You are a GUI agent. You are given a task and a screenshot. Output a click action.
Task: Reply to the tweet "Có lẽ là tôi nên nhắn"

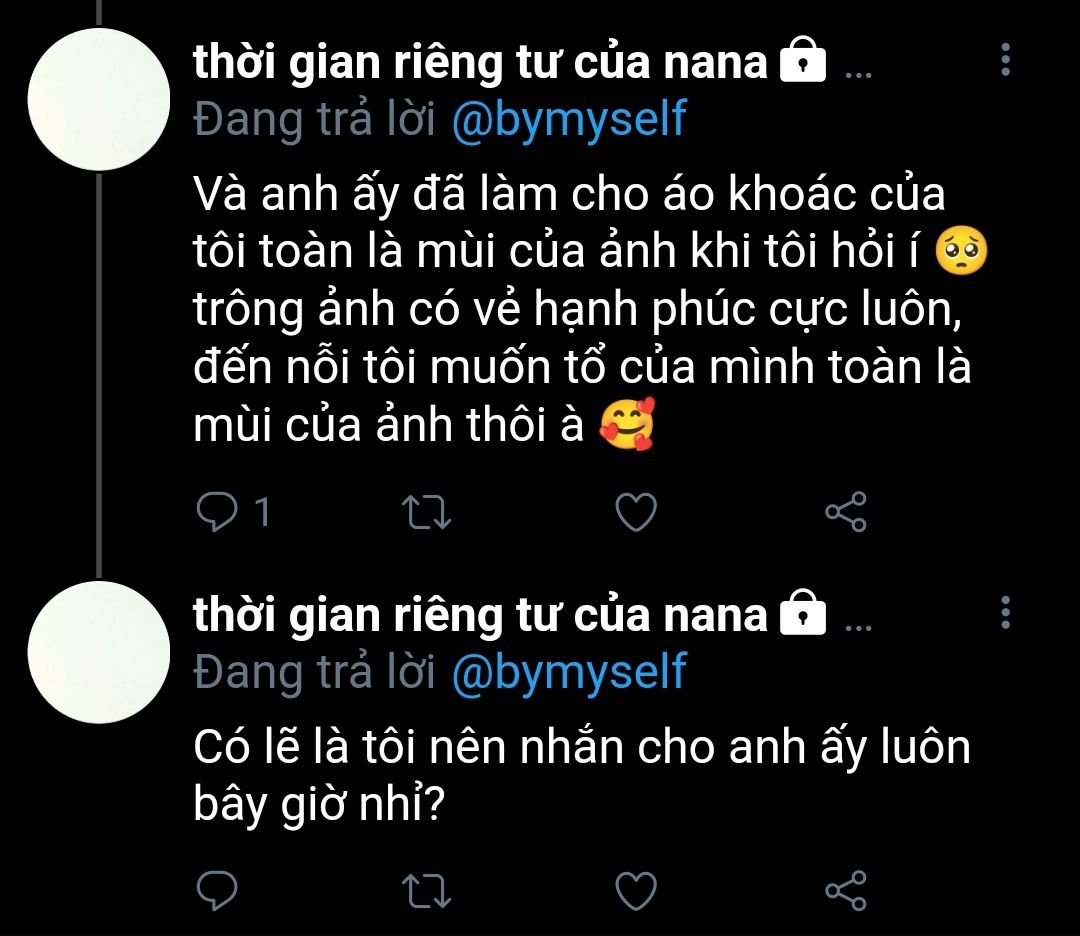[217, 891]
